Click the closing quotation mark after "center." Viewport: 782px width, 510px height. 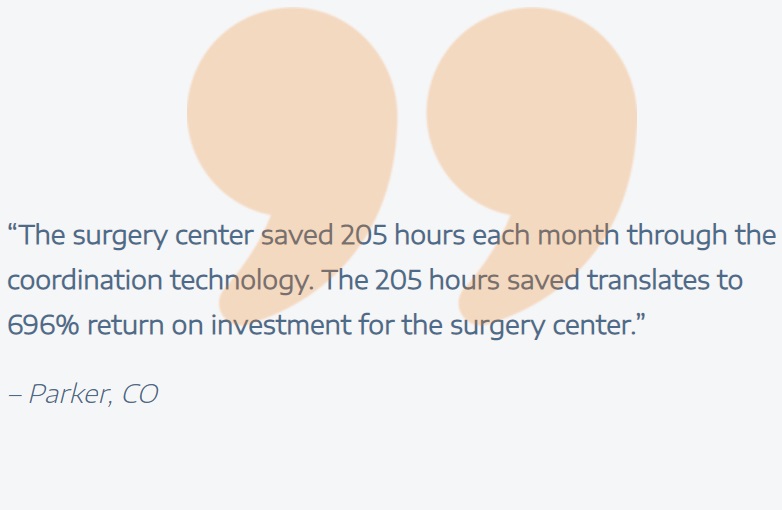tap(641, 318)
